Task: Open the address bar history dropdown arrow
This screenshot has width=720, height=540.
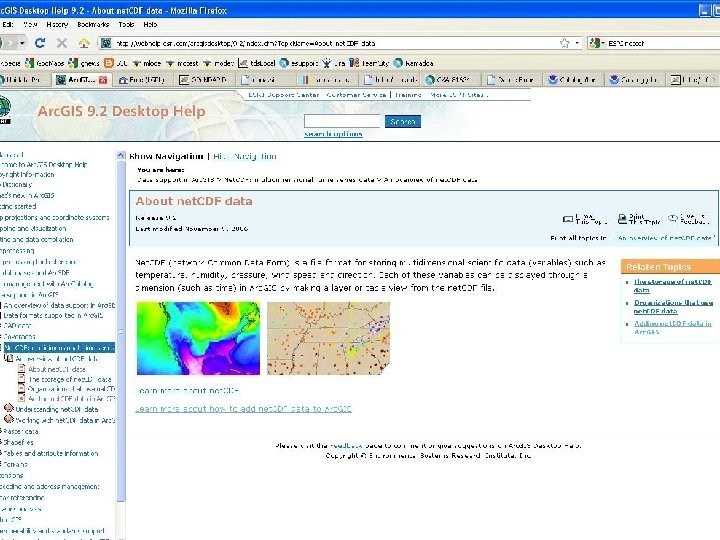Action: pos(577,43)
